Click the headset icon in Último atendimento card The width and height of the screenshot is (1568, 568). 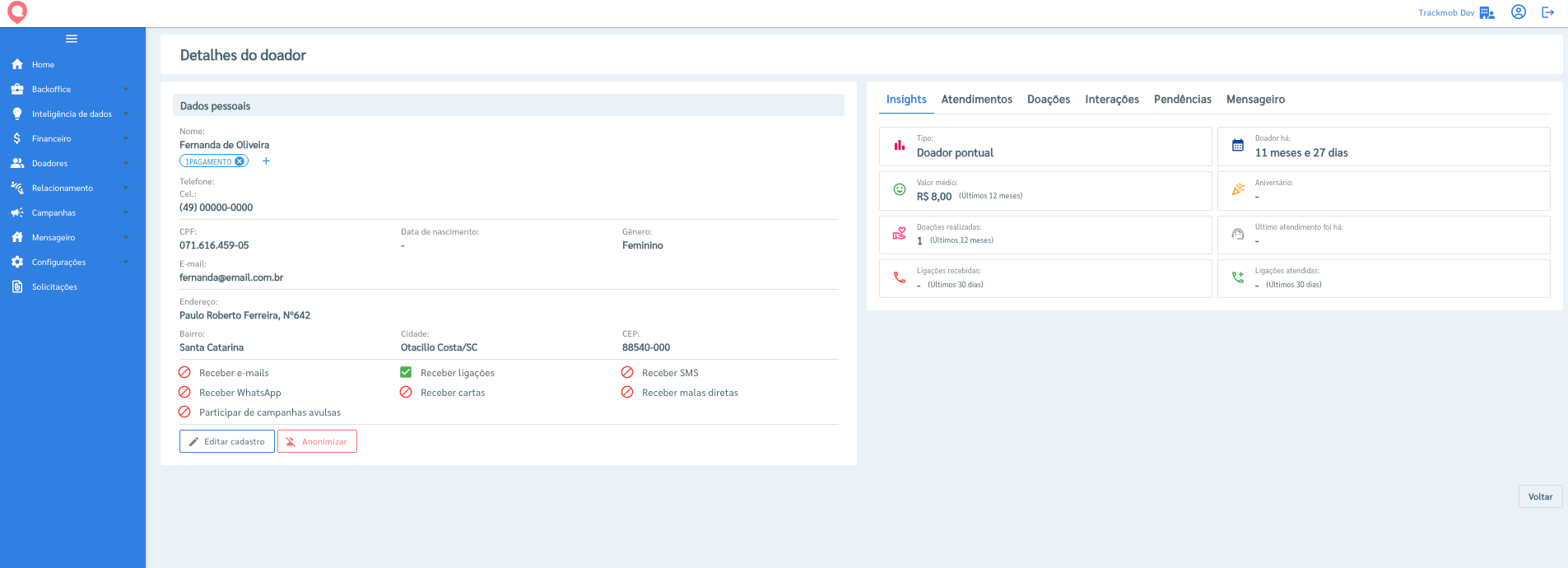pos(1238,234)
